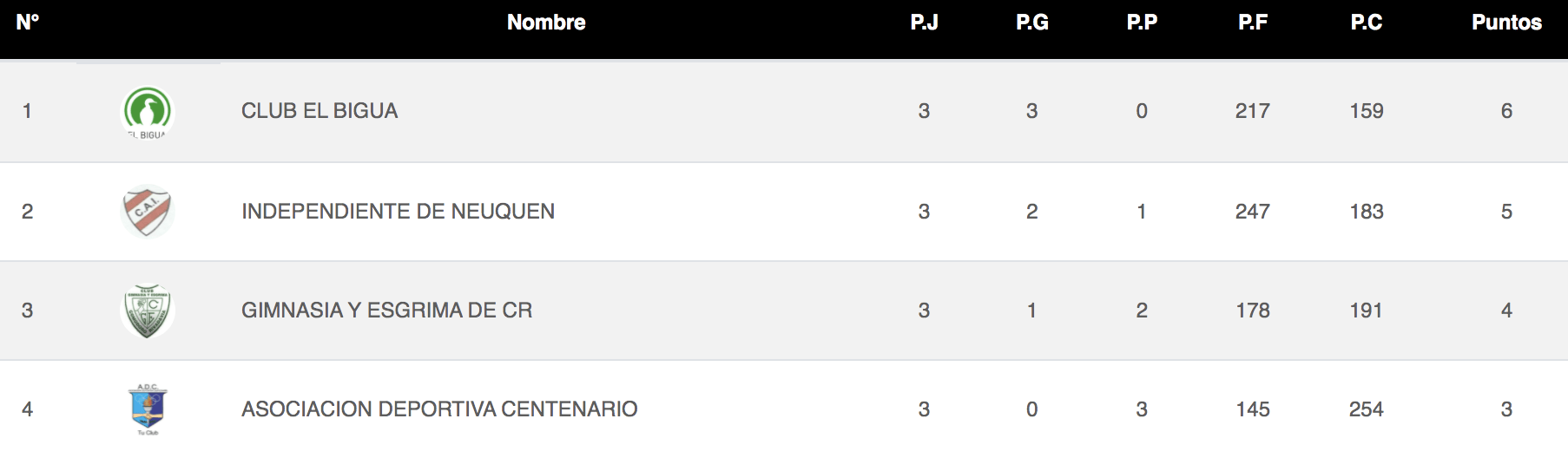The height and width of the screenshot is (458, 1568).
Task: Sort by the Nombre column header
Action: pos(546,23)
